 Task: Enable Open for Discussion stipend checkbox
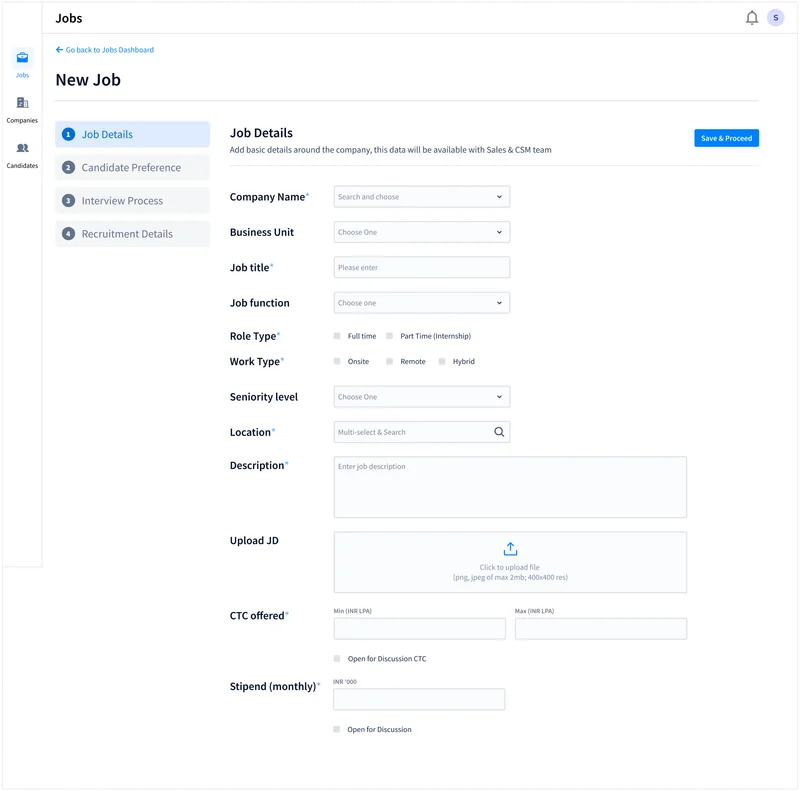coord(336,729)
